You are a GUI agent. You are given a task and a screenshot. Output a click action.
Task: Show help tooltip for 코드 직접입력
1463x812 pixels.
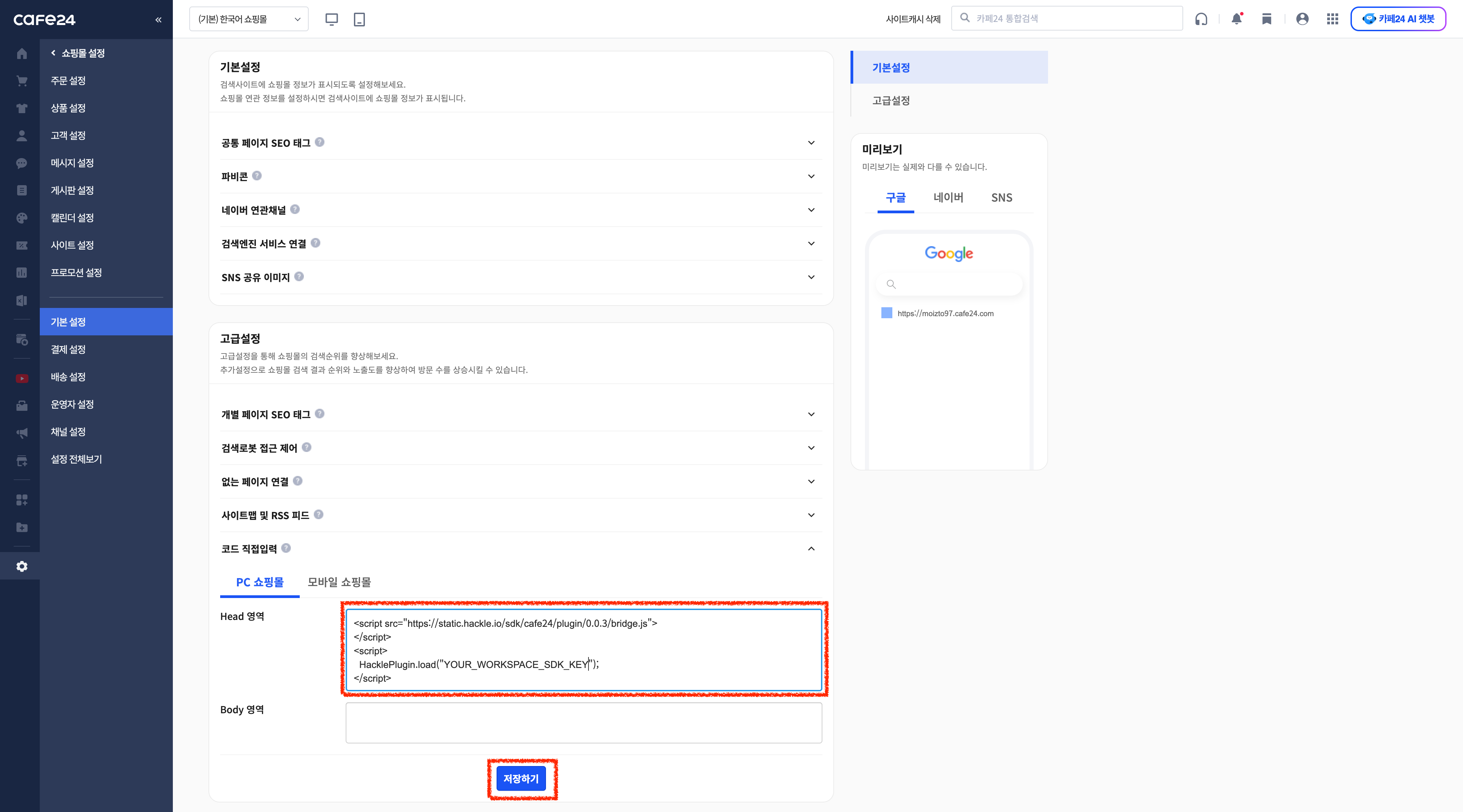[x=286, y=548]
